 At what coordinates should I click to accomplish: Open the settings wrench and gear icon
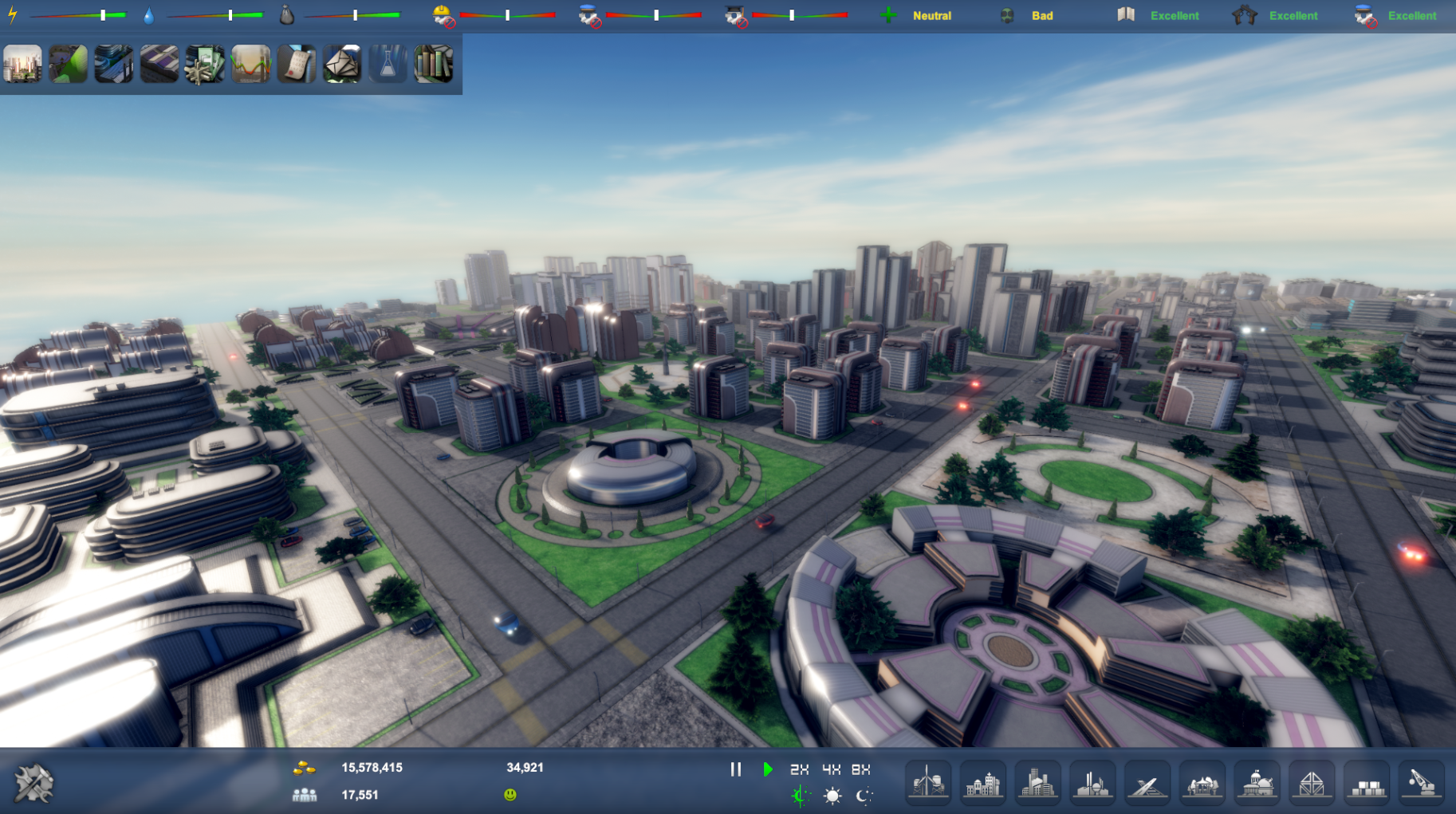coord(33,783)
